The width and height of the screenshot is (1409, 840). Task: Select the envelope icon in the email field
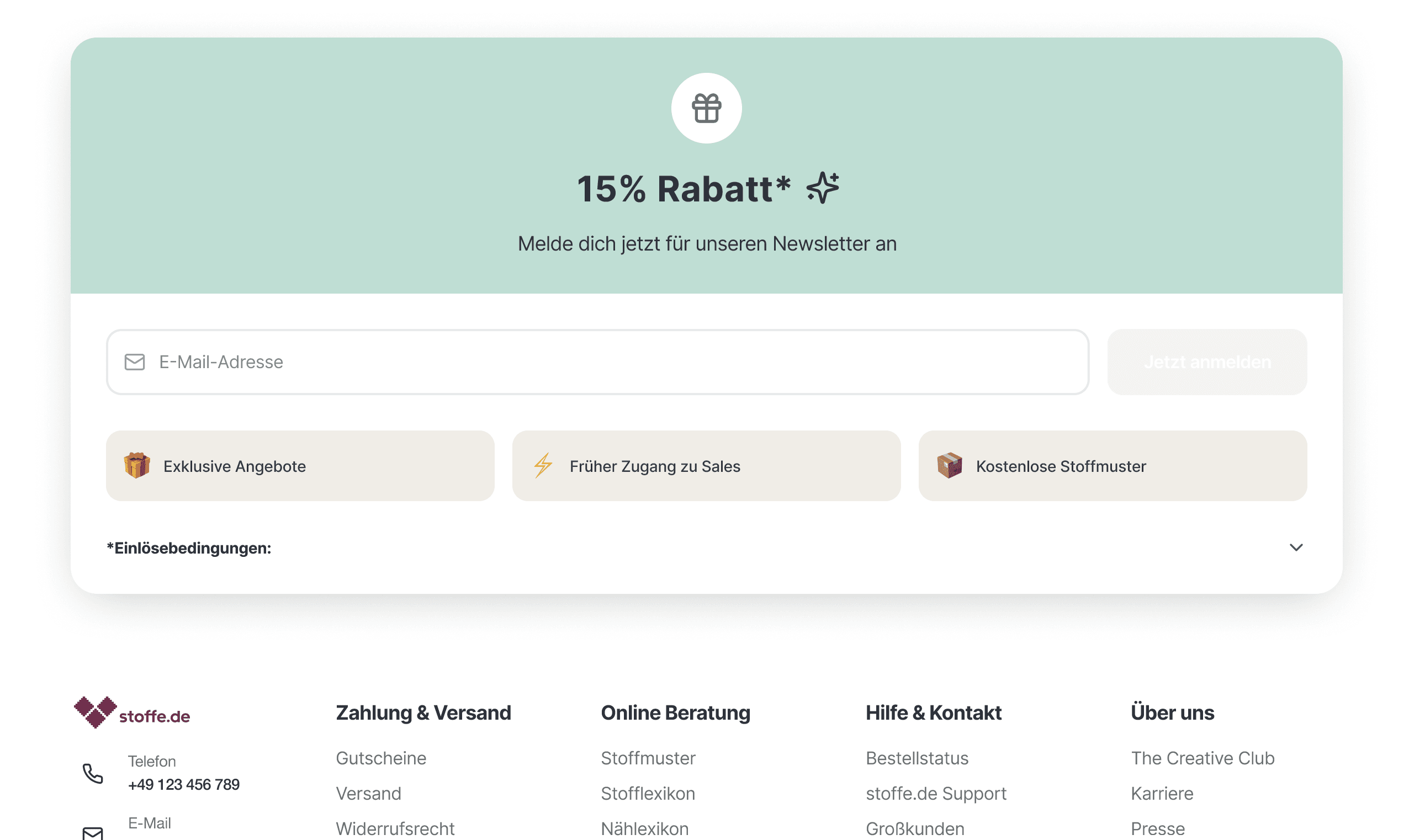tap(135, 361)
